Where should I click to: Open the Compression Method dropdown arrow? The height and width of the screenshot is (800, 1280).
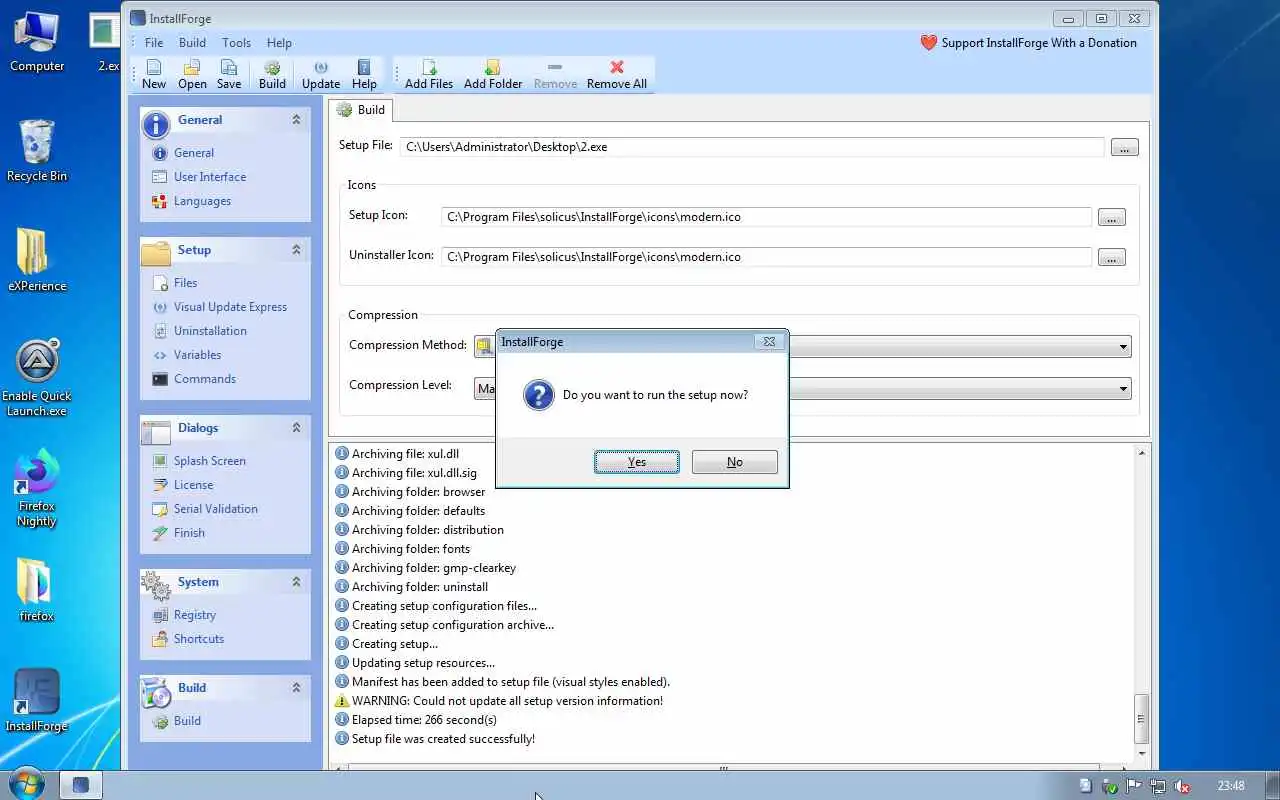coord(1124,347)
